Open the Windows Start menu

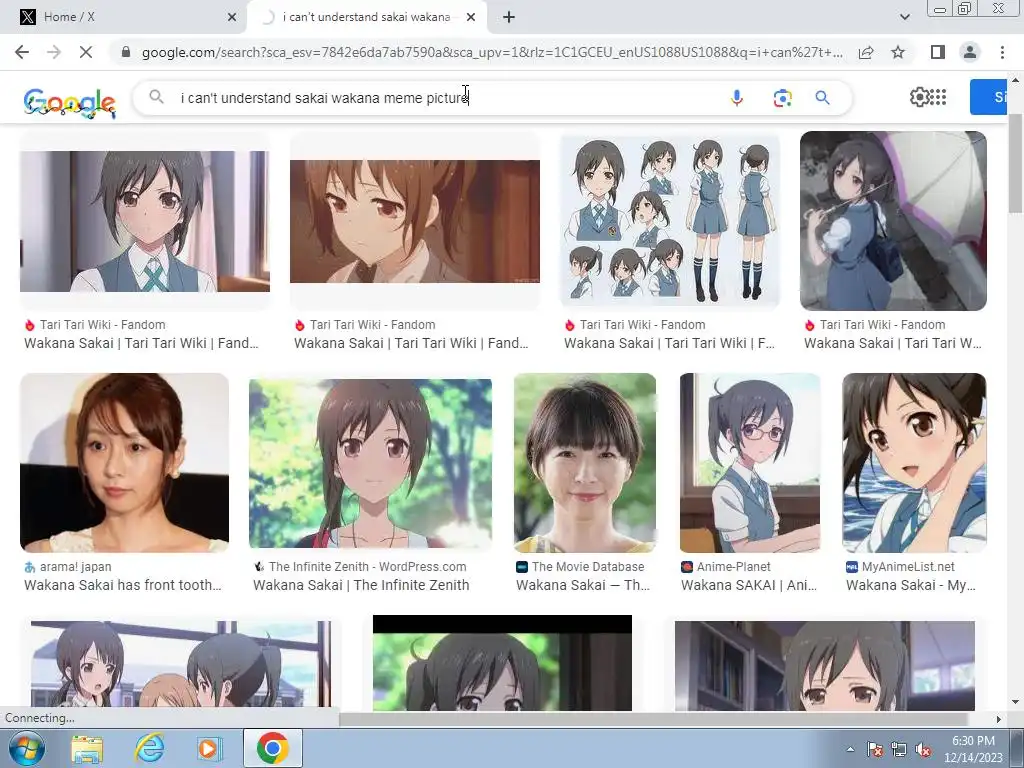pyautogui.click(x=25, y=748)
